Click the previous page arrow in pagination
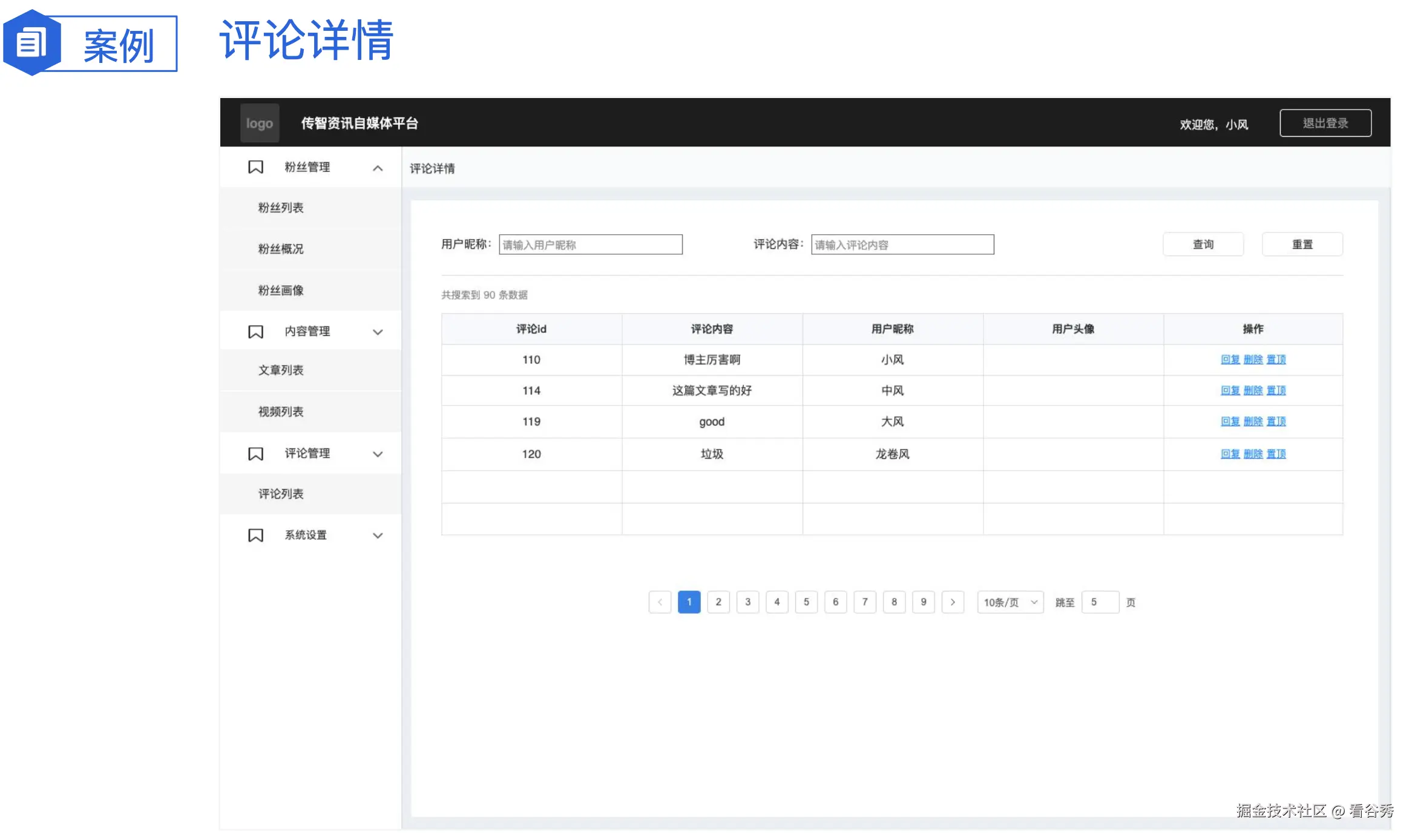 tap(660, 602)
